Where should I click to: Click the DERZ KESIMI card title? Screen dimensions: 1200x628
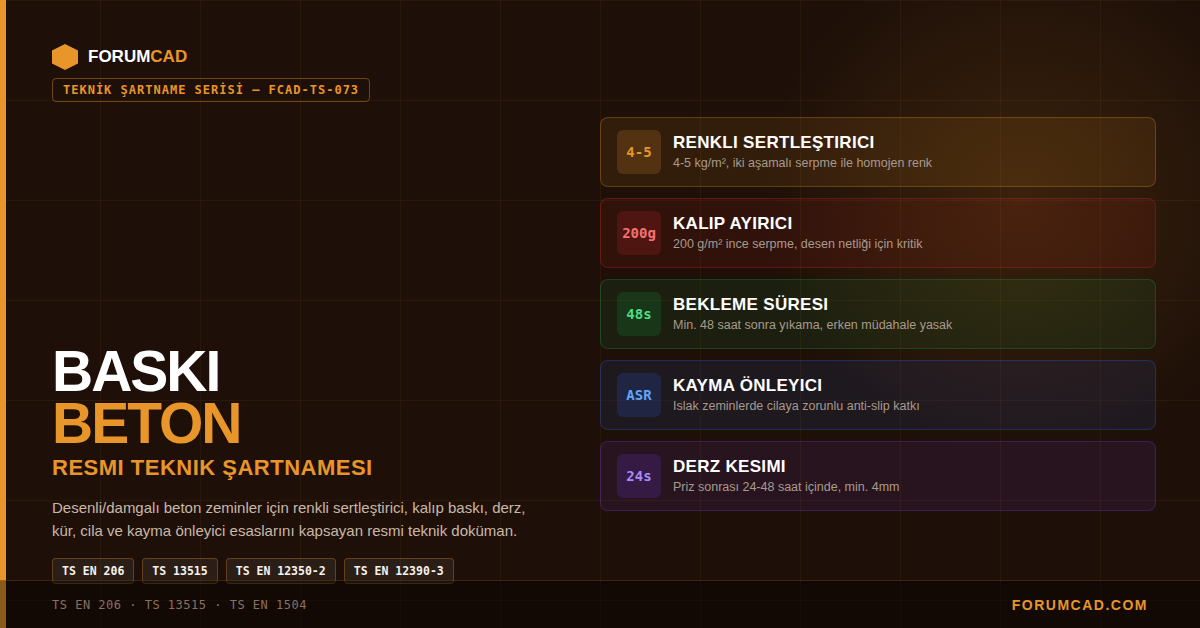[729, 466]
